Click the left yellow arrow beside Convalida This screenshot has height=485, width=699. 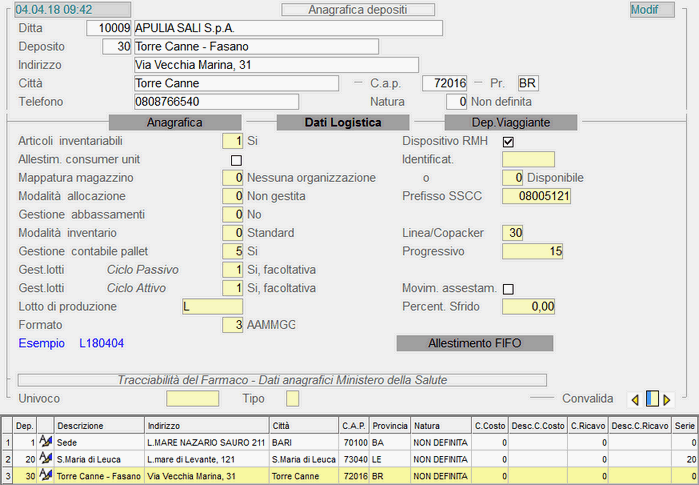click(634, 400)
